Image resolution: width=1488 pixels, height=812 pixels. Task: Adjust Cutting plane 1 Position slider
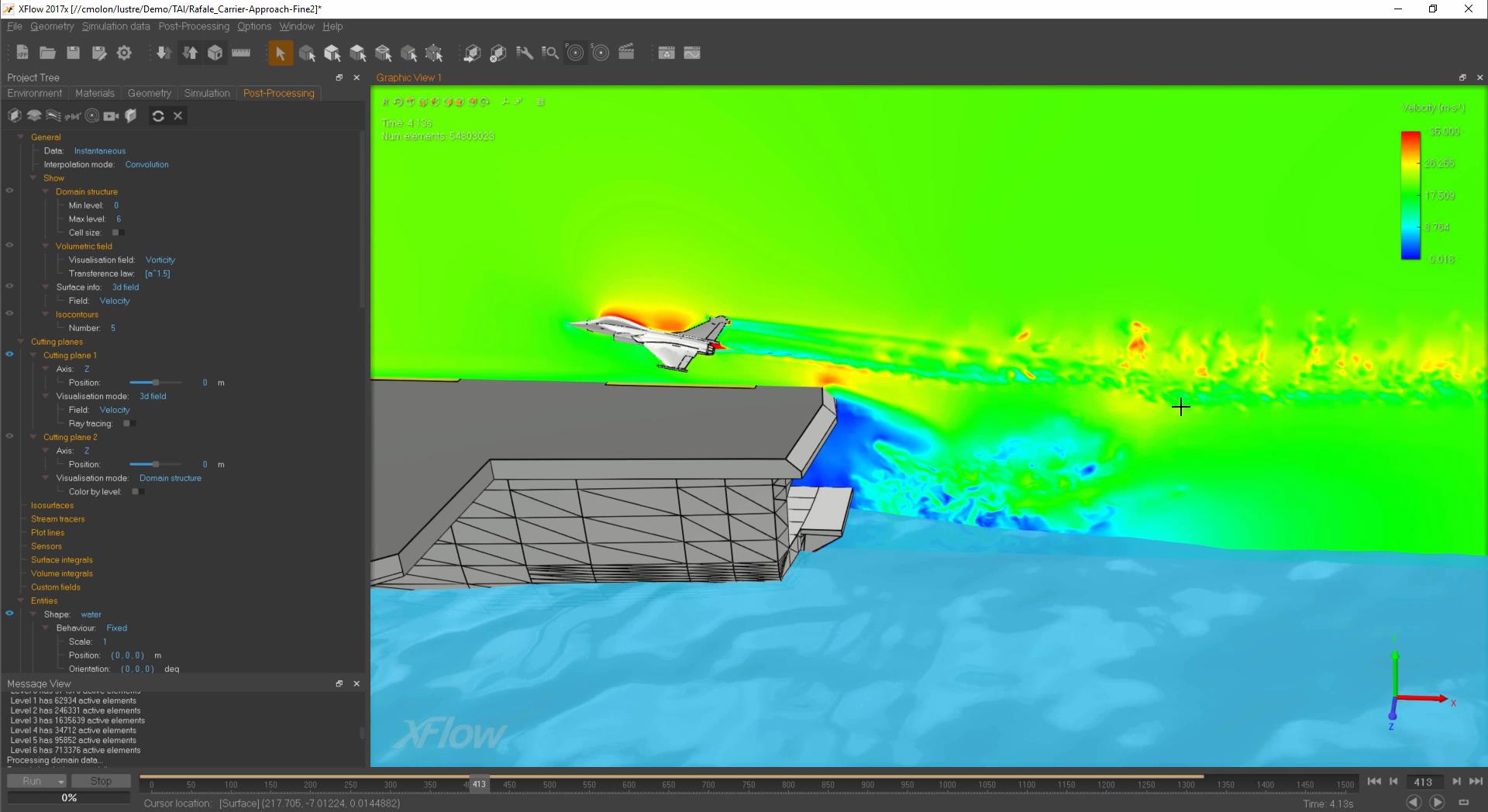click(155, 383)
